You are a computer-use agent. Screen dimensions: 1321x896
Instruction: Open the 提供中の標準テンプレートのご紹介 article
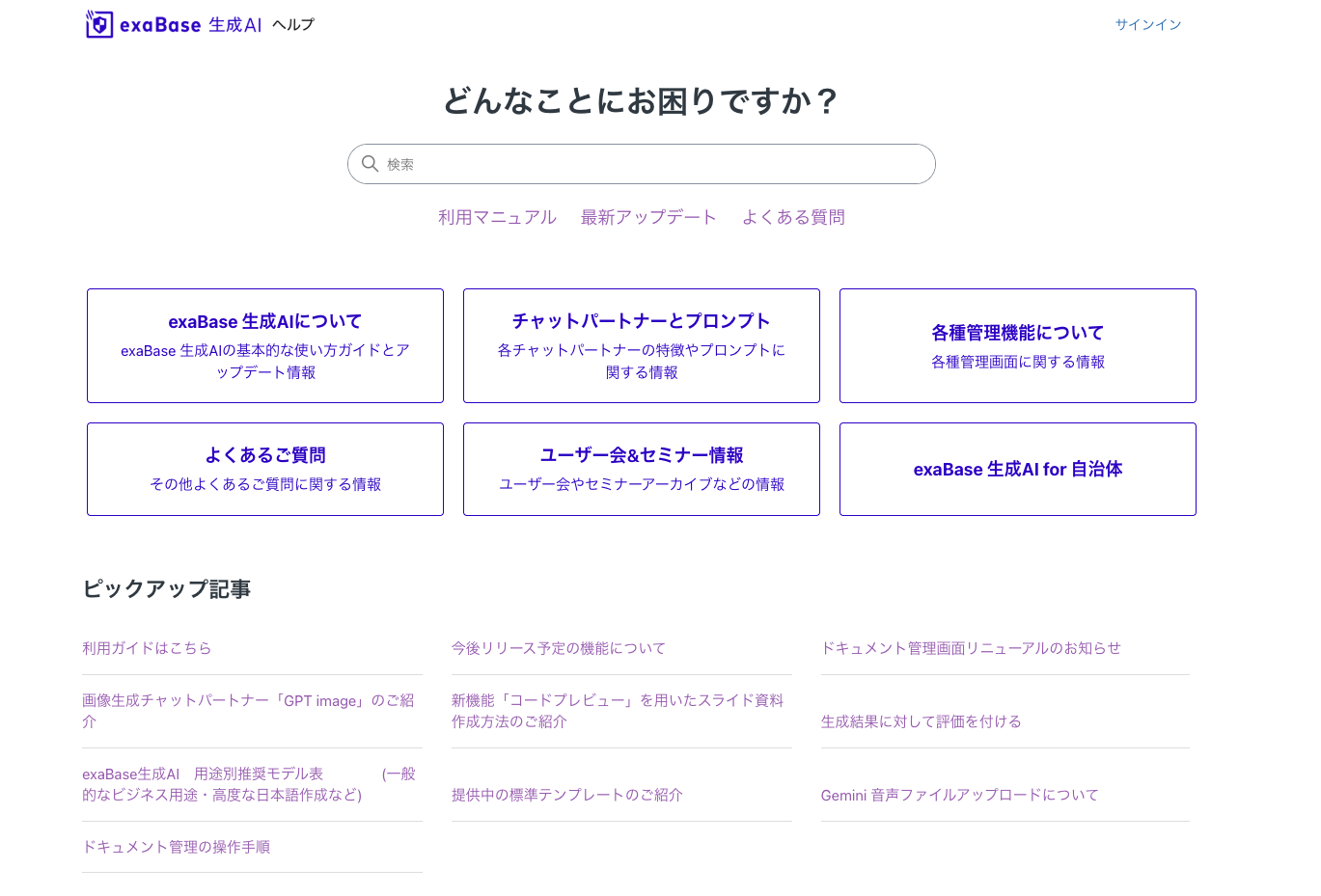click(x=567, y=795)
